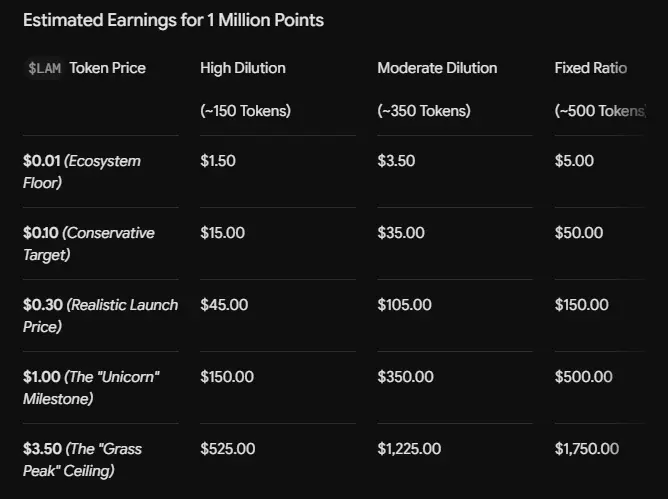Select the $0.10 Conservative Target row label
Screen dimensions: 668x499
click(x=89, y=244)
